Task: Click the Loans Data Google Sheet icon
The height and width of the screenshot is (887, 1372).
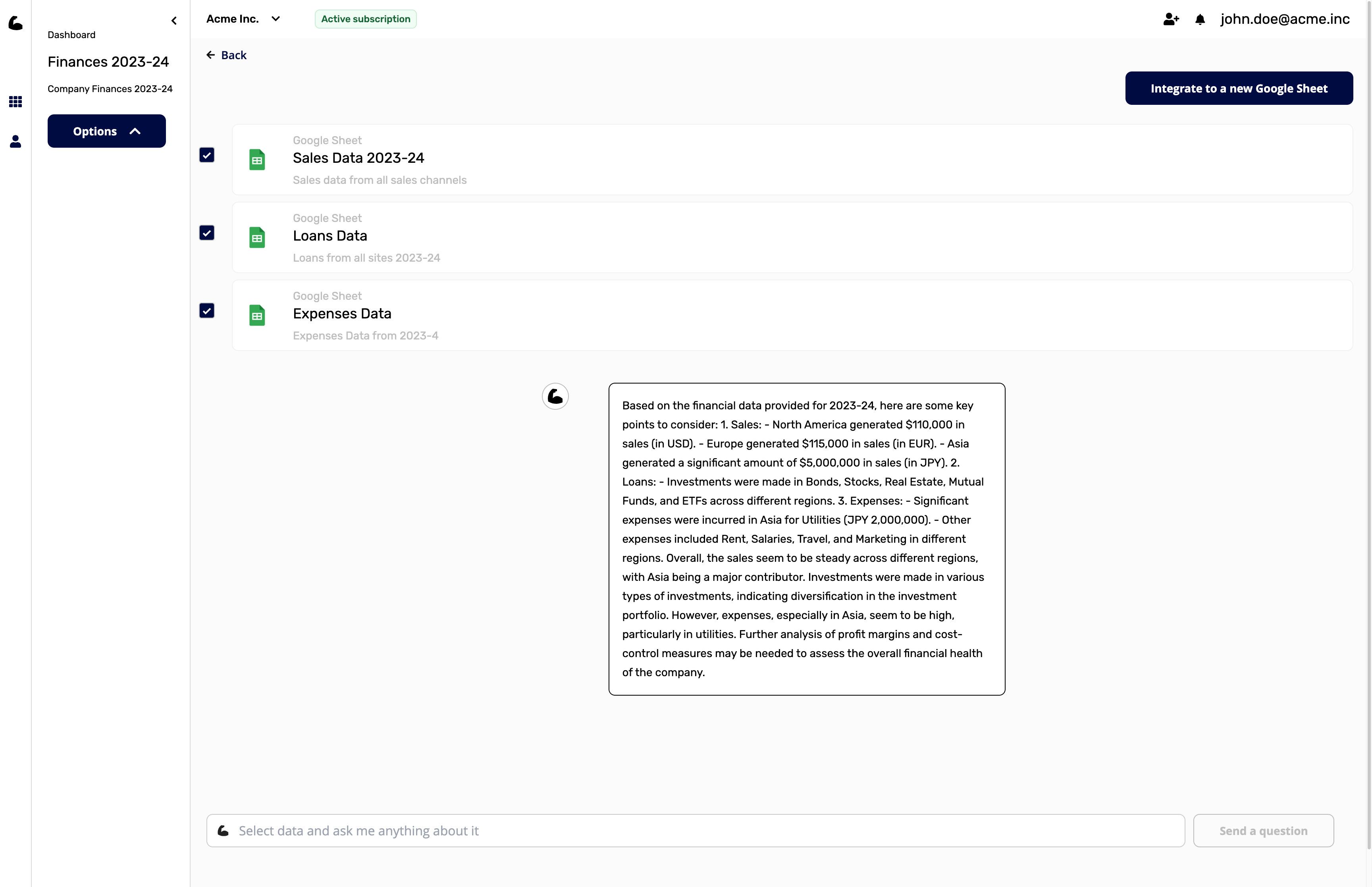Action: click(257, 237)
